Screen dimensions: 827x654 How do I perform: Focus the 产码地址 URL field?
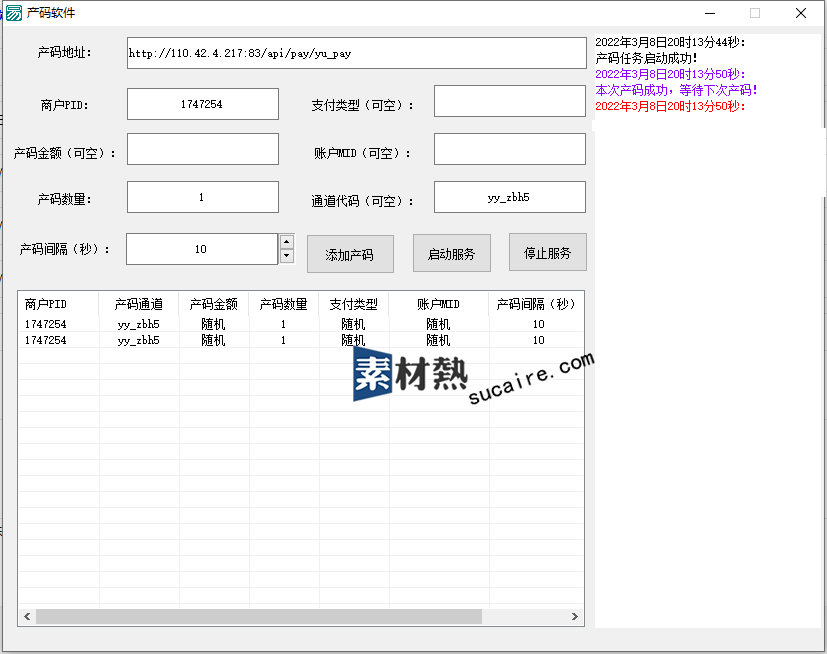click(x=356, y=53)
